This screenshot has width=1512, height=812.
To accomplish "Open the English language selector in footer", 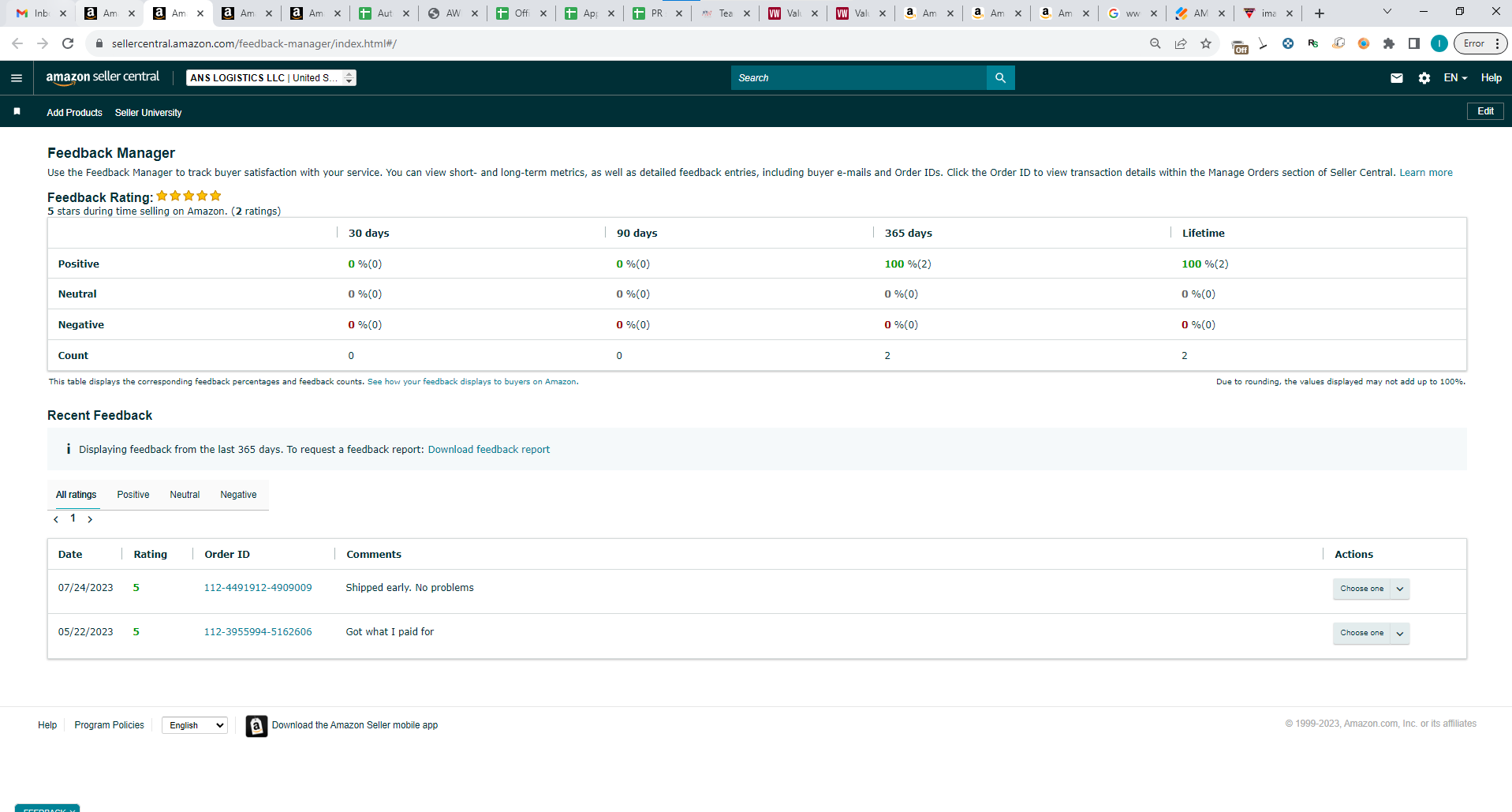I will click(195, 725).
